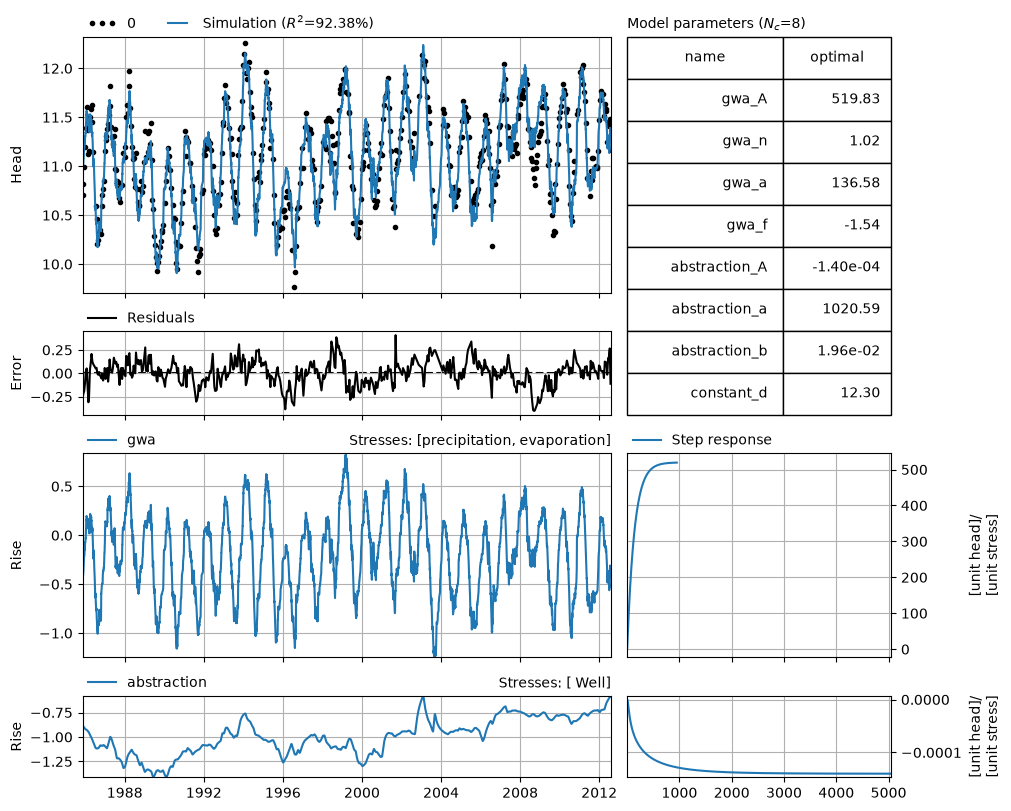Click the 12.30 constant value cell
The height and width of the screenshot is (811, 1011).
pos(837,394)
